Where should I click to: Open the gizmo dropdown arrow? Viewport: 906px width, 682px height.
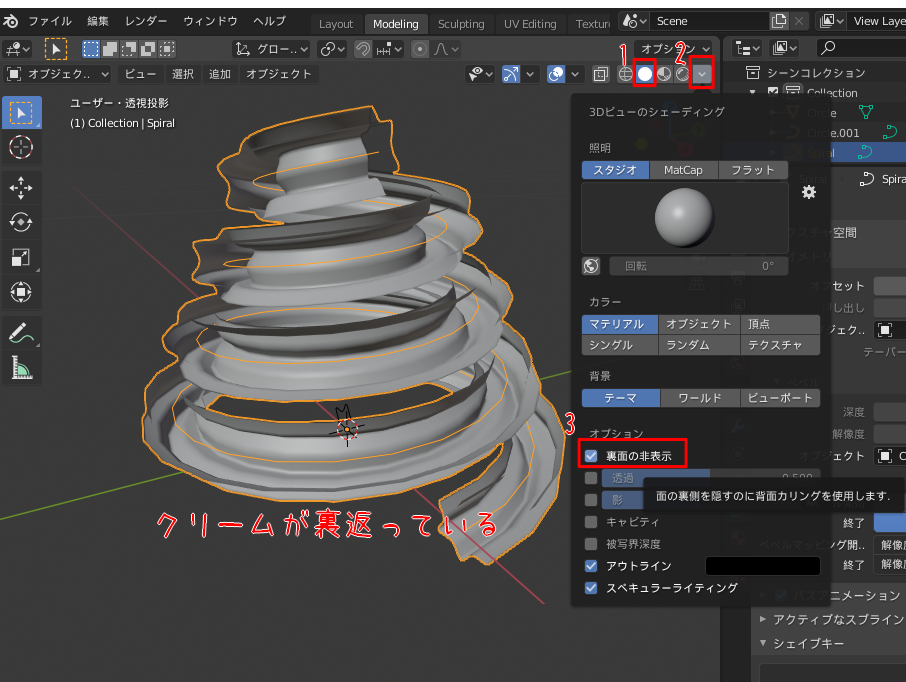530,74
